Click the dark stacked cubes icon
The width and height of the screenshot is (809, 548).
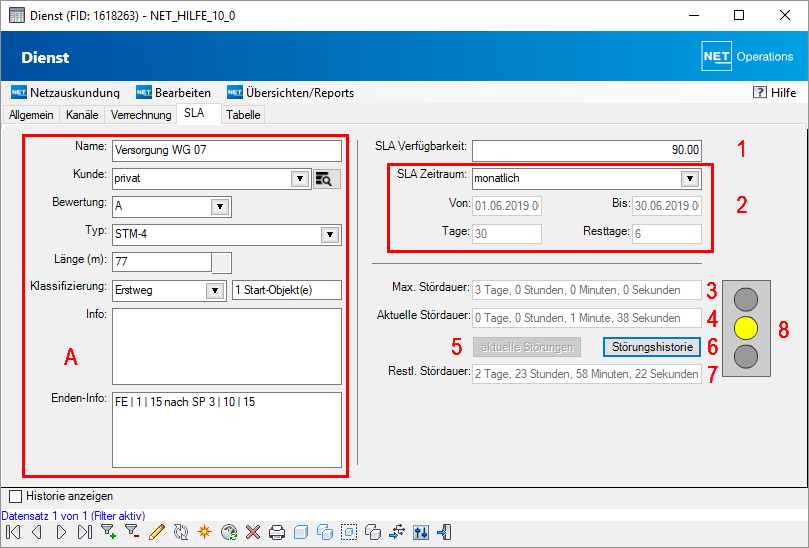pyautogui.click(x=373, y=532)
